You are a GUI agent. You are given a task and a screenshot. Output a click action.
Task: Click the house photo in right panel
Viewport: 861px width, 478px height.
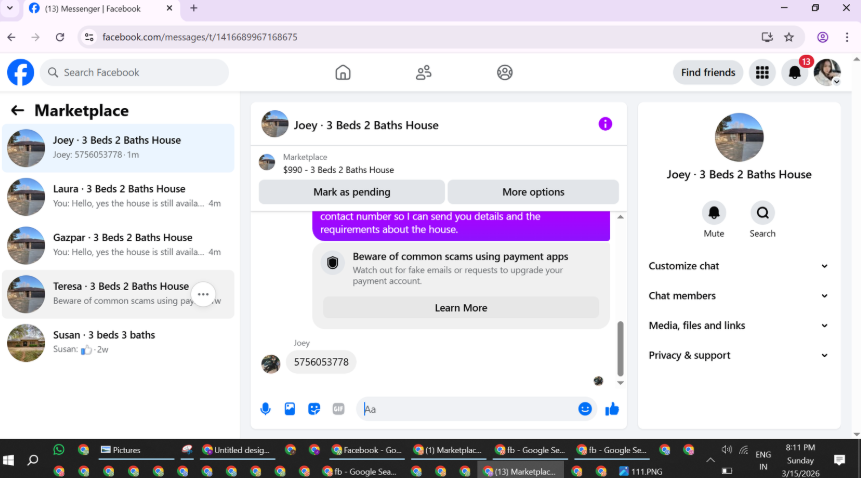click(739, 137)
